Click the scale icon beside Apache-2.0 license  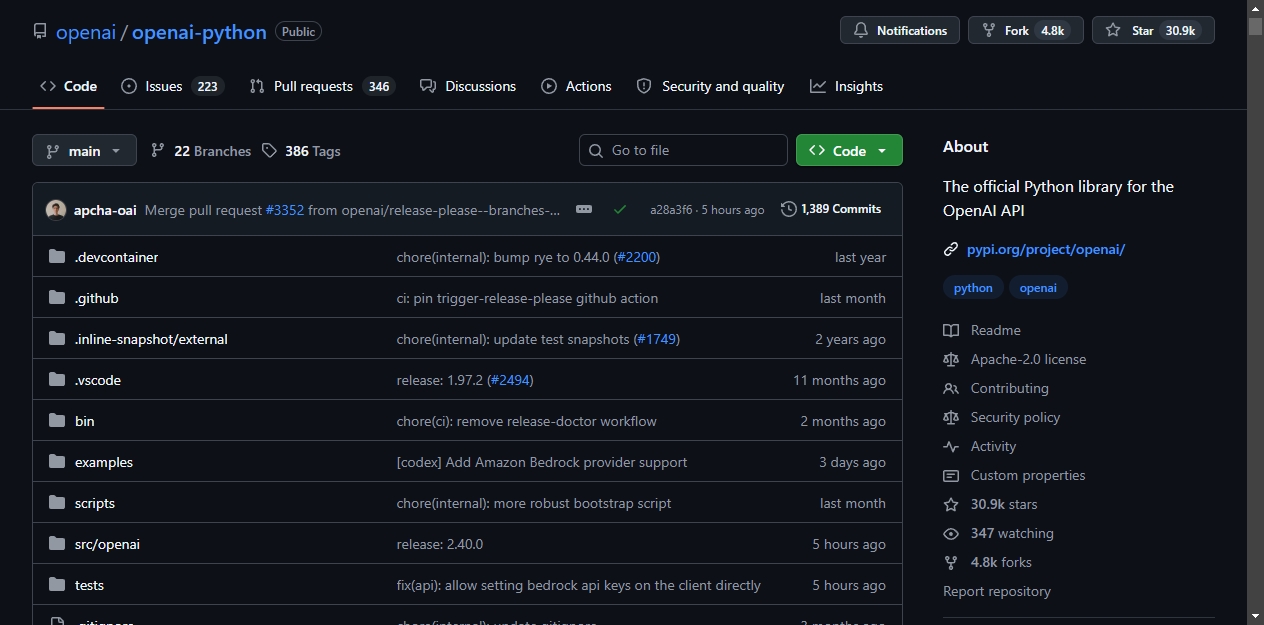coord(951,359)
